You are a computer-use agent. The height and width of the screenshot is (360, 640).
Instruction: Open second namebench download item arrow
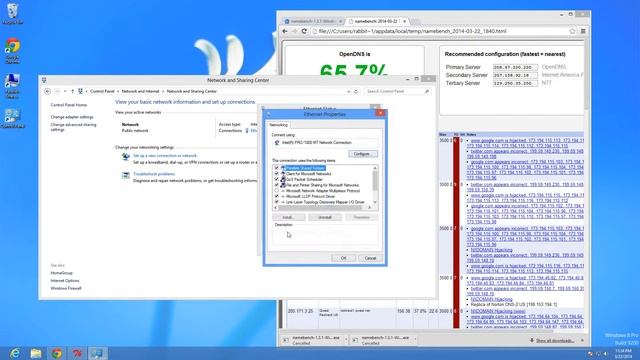point(415,340)
